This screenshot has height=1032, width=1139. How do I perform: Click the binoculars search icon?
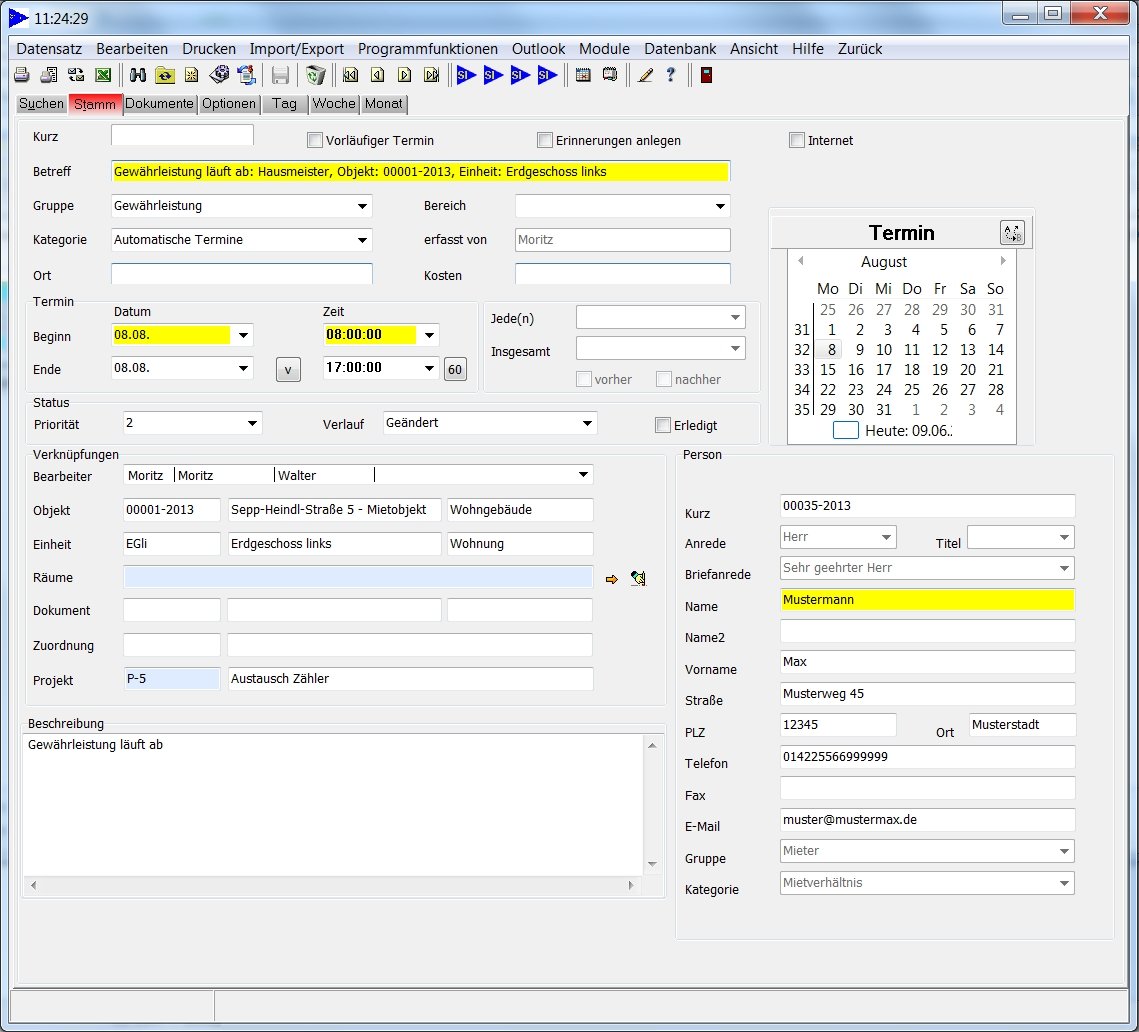coord(138,75)
